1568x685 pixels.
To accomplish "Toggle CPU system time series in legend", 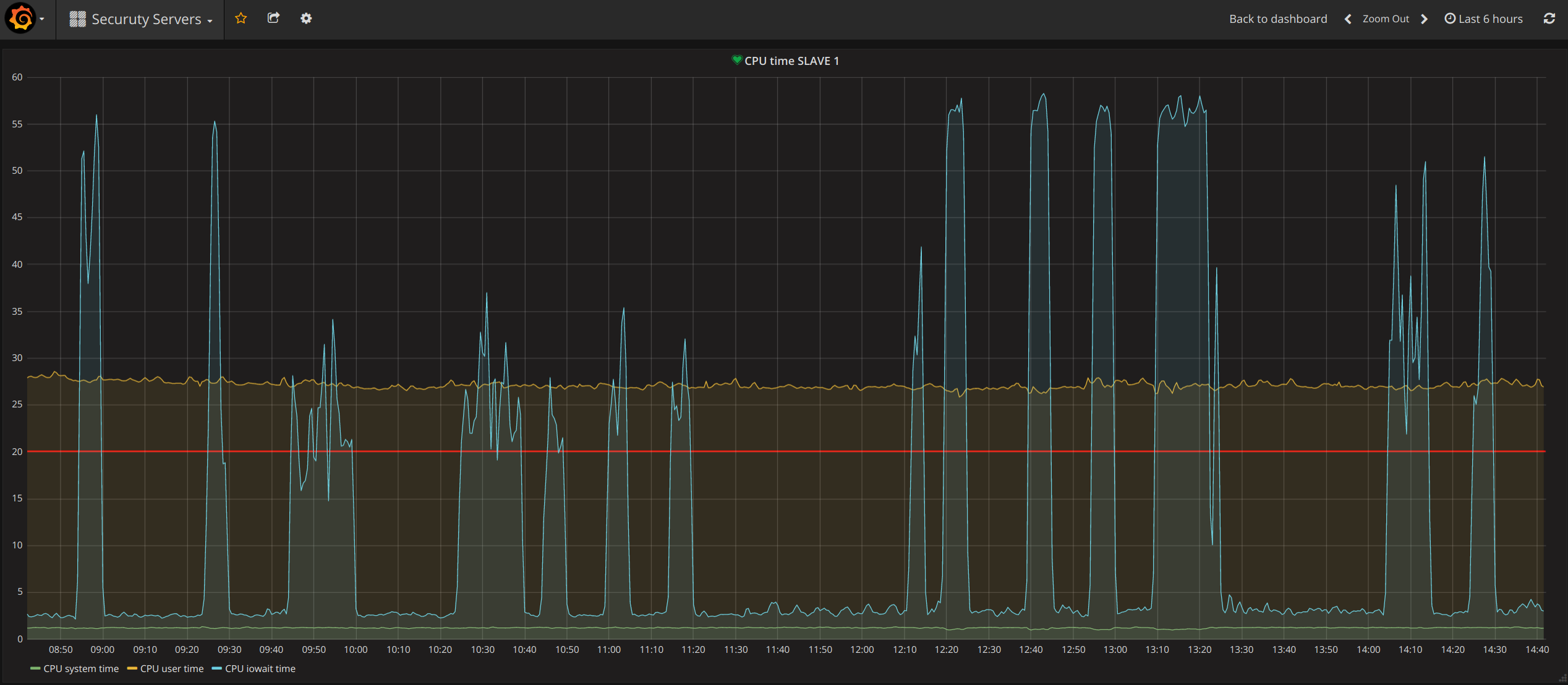I will (x=81, y=669).
